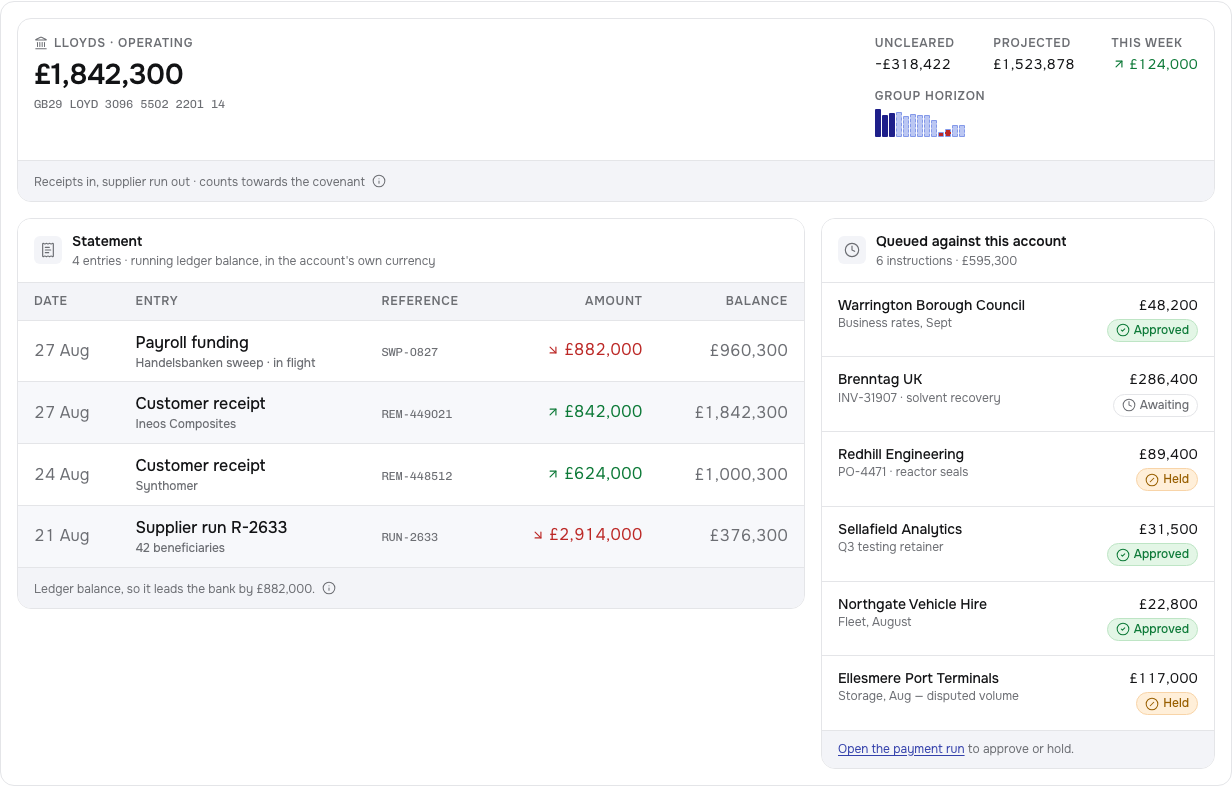Click the bank building icon beside Lloyds Operating
The height and width of the screenshot is (786, 1232).
41,43
